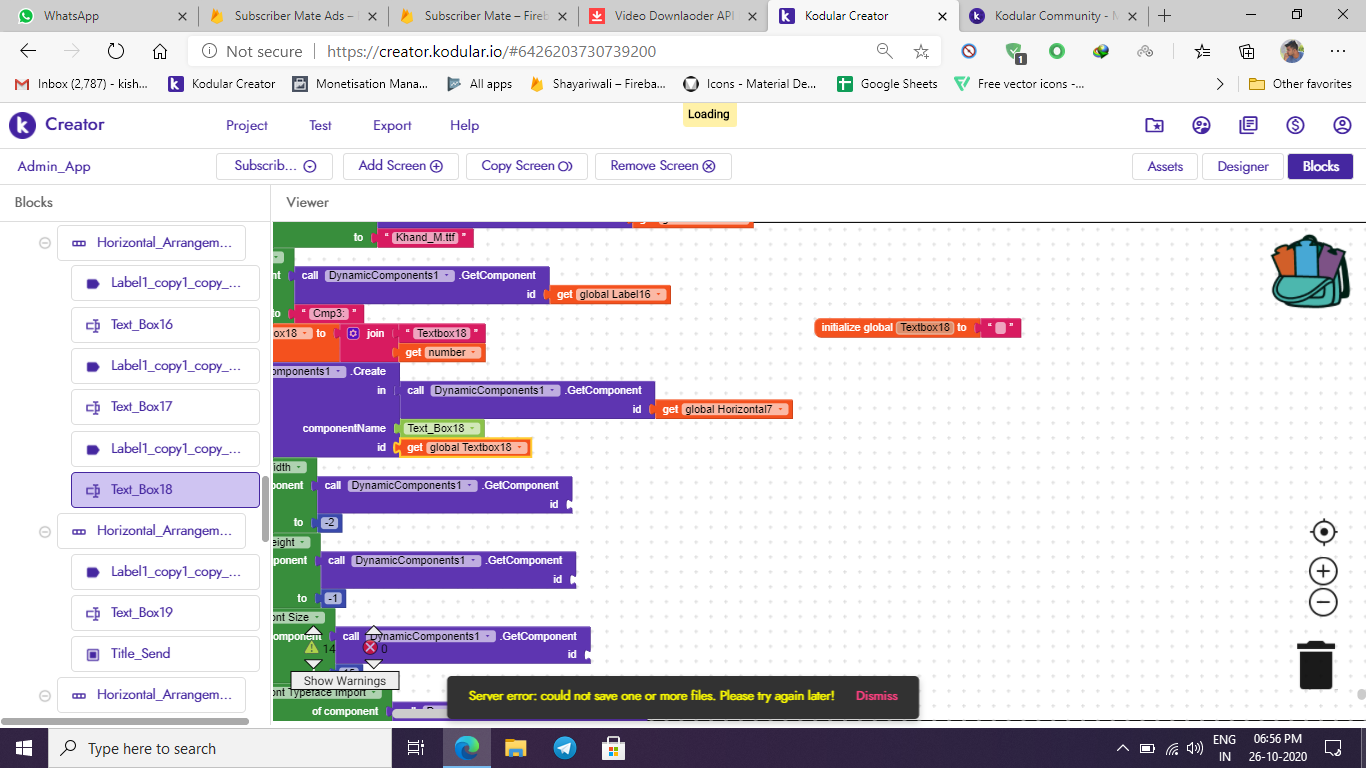Click the dollar monetization icon

(1295, 125)
